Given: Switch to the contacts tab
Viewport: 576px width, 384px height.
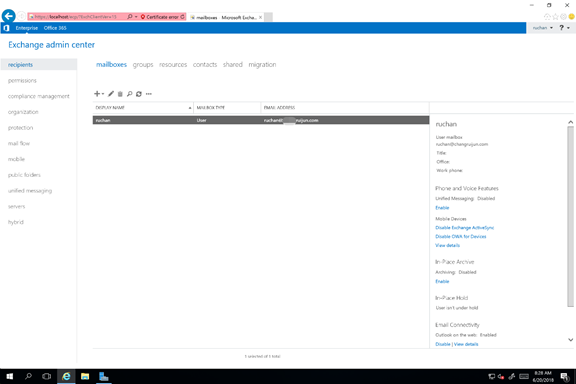Looking at the screenshot, I should tap(205, 65).
